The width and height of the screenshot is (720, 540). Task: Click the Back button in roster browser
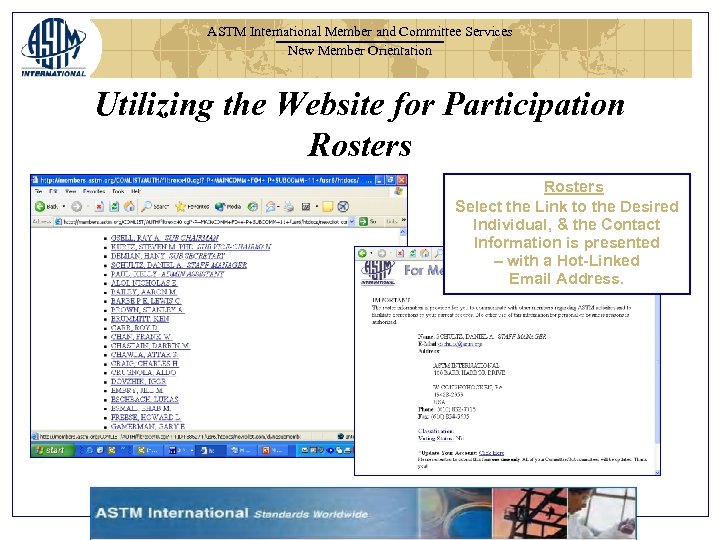coord(46,207)
